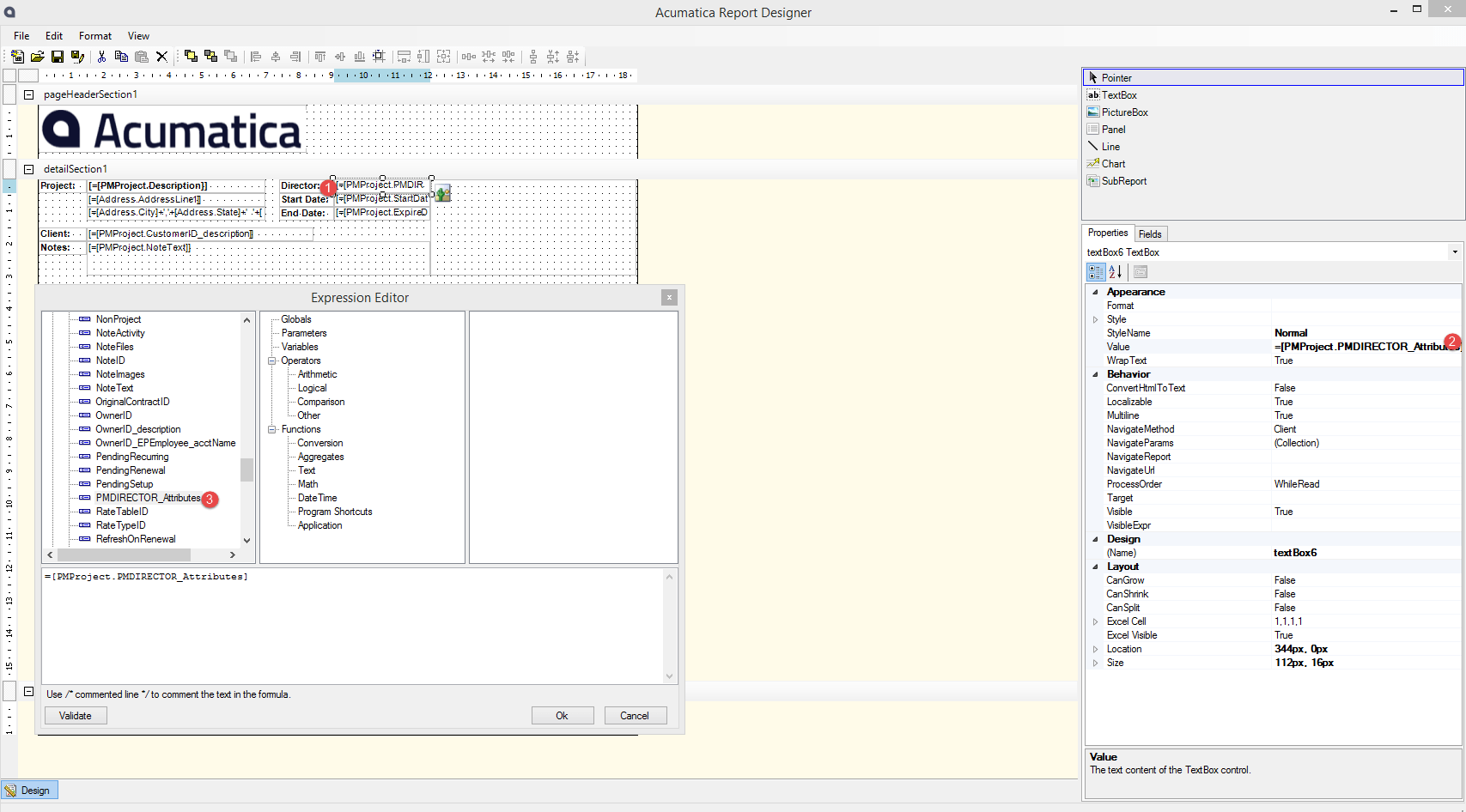Click the align to grid icon
This screenshot has height=812, width=1466.
pos(380,57)
